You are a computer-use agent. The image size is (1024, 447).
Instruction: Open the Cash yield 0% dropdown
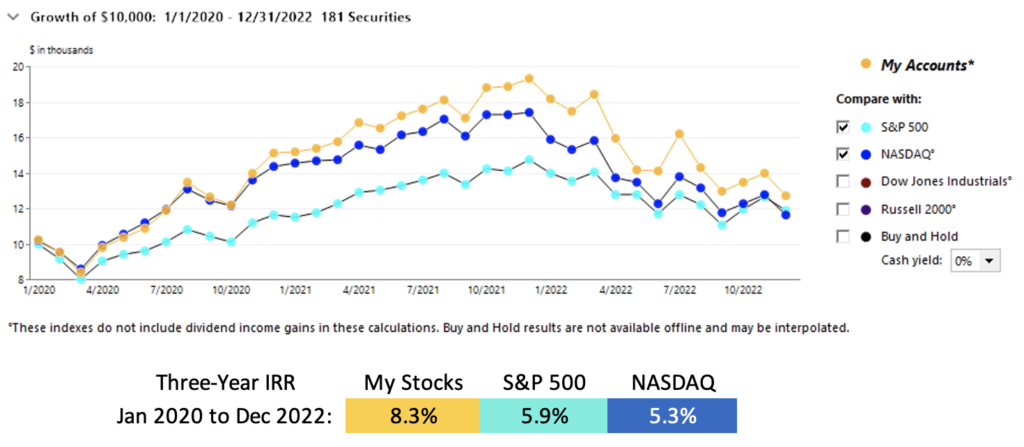tap(976, 260)
